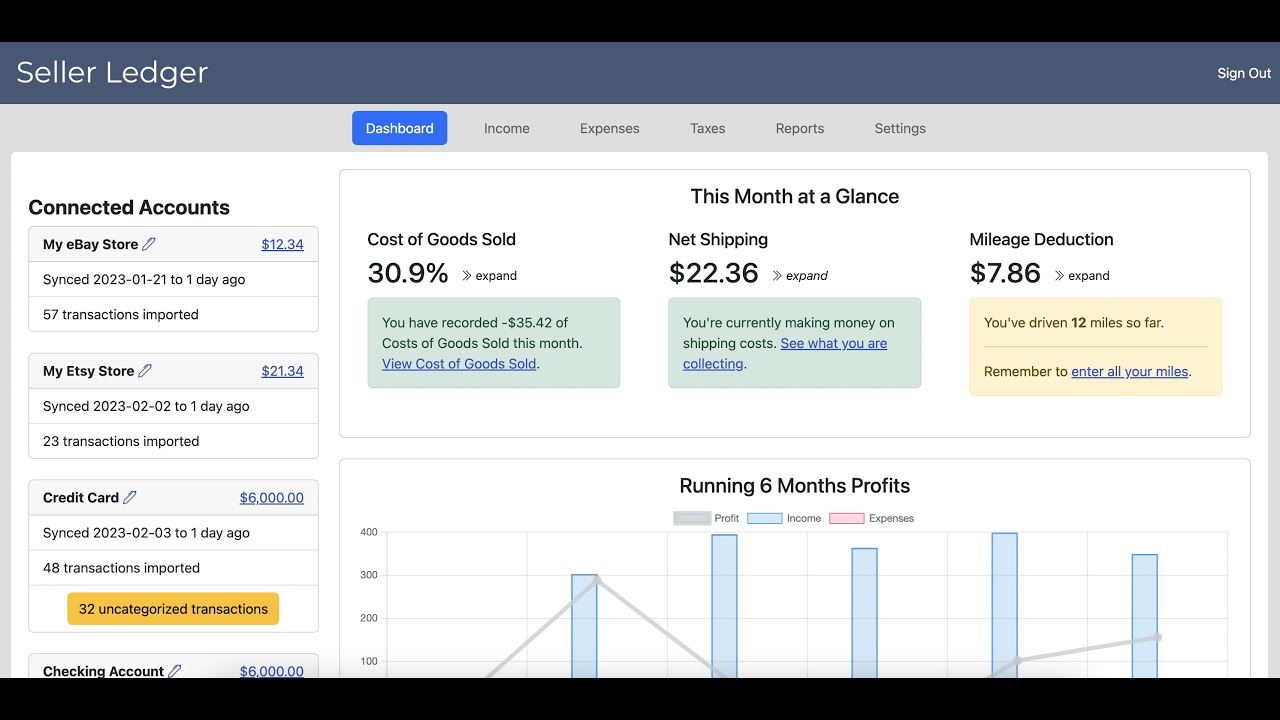Toggle the Expenses legend swatch in chart
Viewport: 1280px width, 720px height.
click(846, 518)
